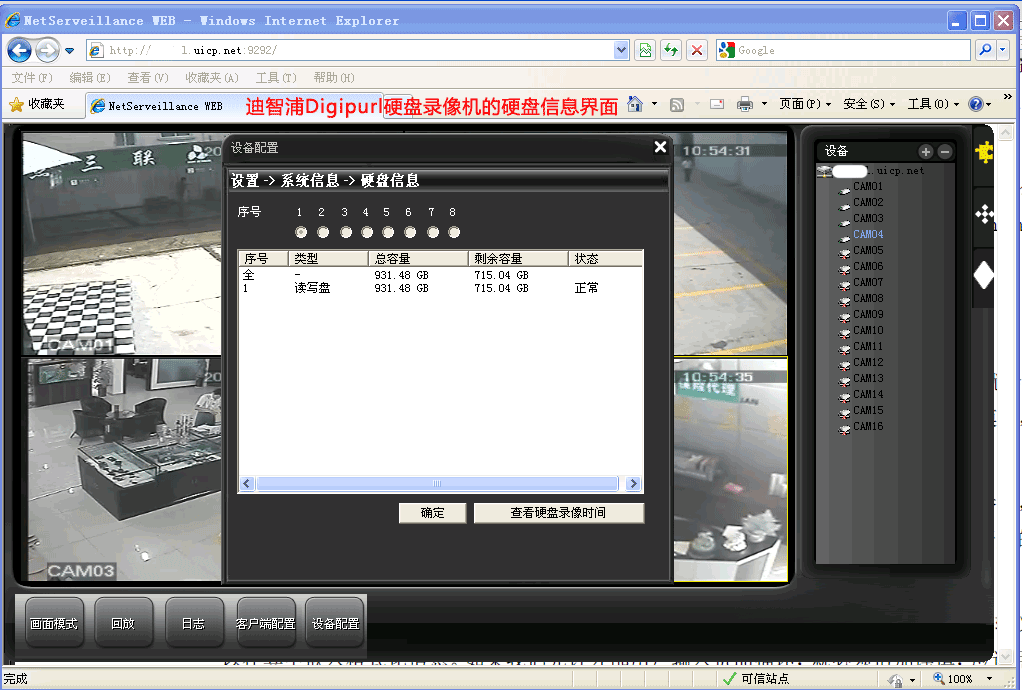Select disk radio button 1
The width and height of the screenshot is (1022, 690).
pyautogui.click(x=301, y=232)
